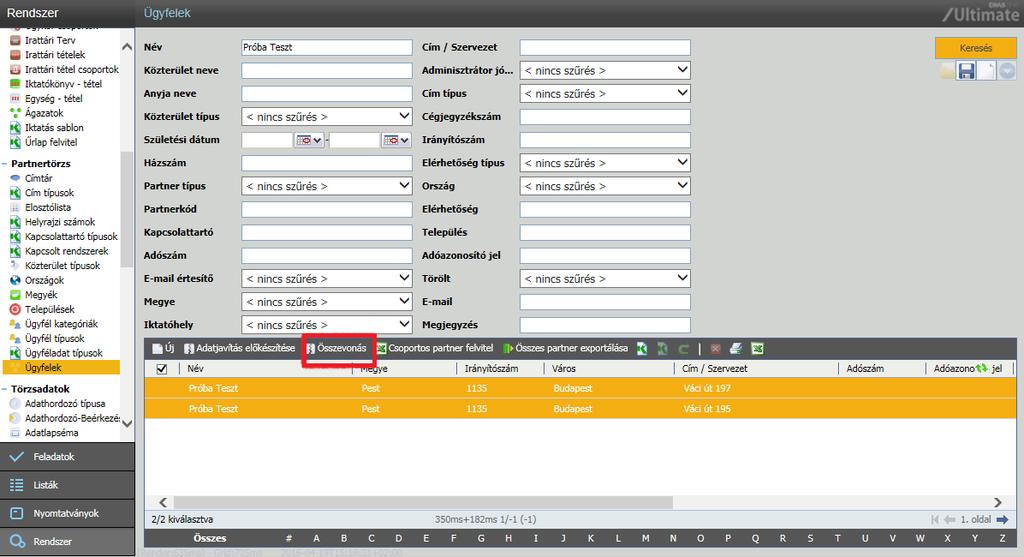
Task: Filter by letter Z in alphabet bar
Action: (x=1002, y=539)
